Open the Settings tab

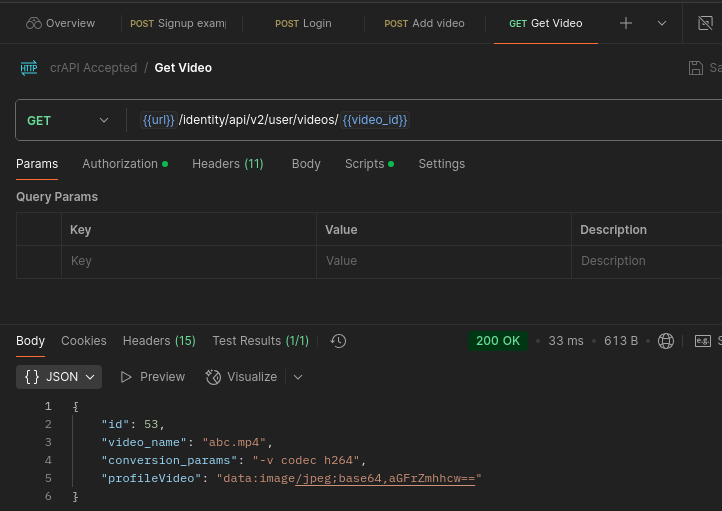(442, 164)
